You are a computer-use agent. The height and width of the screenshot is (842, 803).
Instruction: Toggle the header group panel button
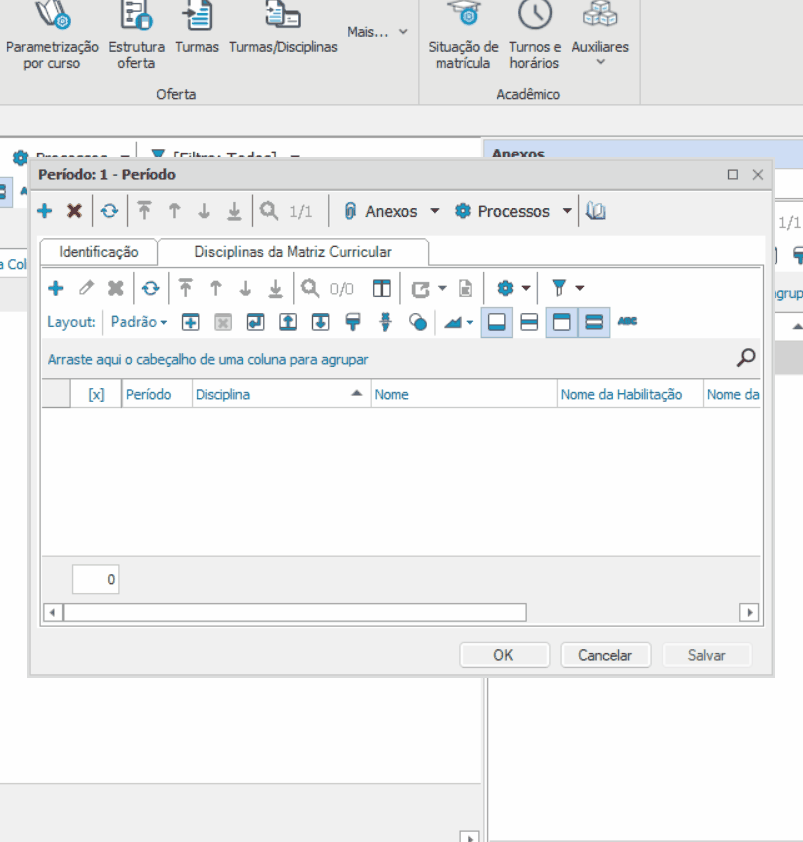562,322
